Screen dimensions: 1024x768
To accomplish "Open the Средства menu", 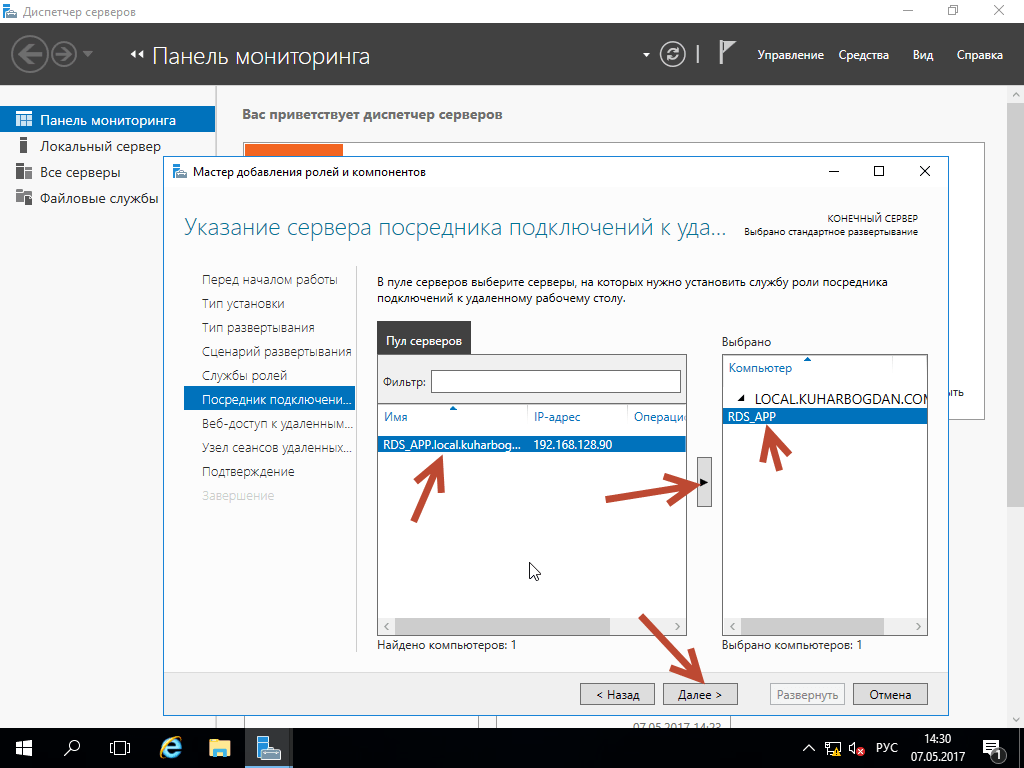I will 863,55.
